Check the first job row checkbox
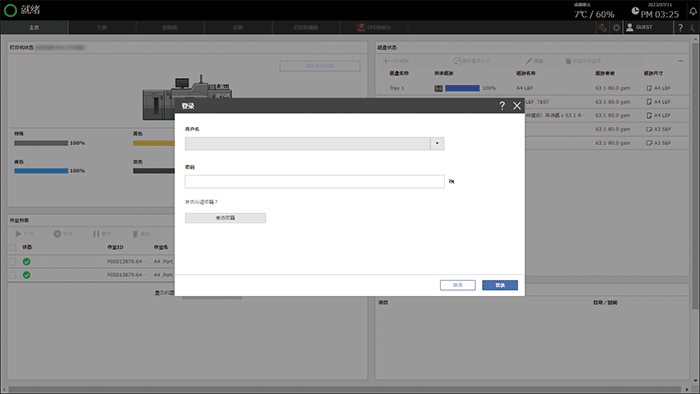 point(12,261)
